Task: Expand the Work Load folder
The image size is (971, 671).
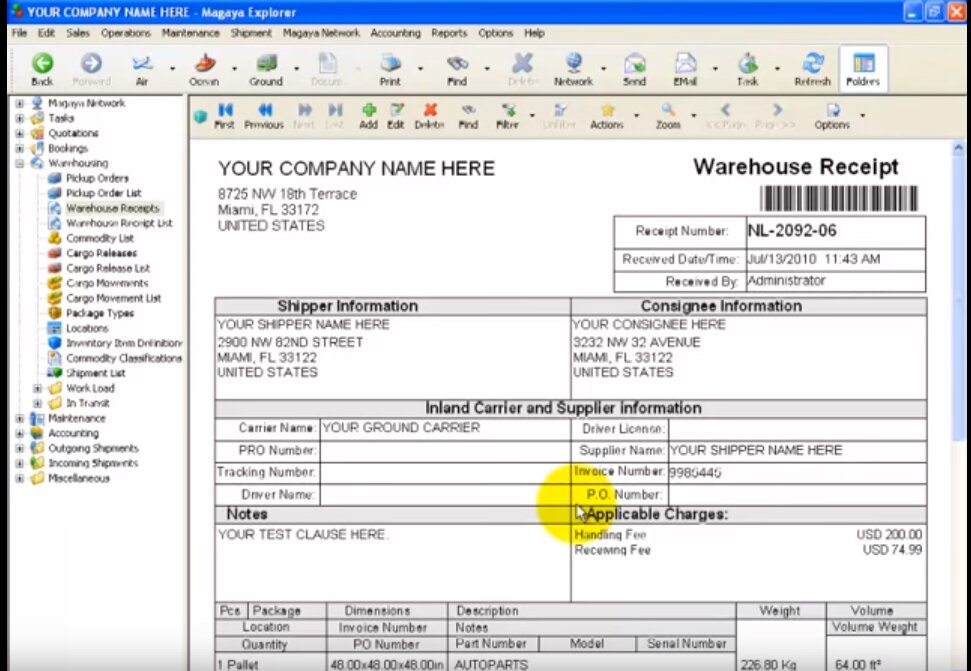Action: [37, 389]
